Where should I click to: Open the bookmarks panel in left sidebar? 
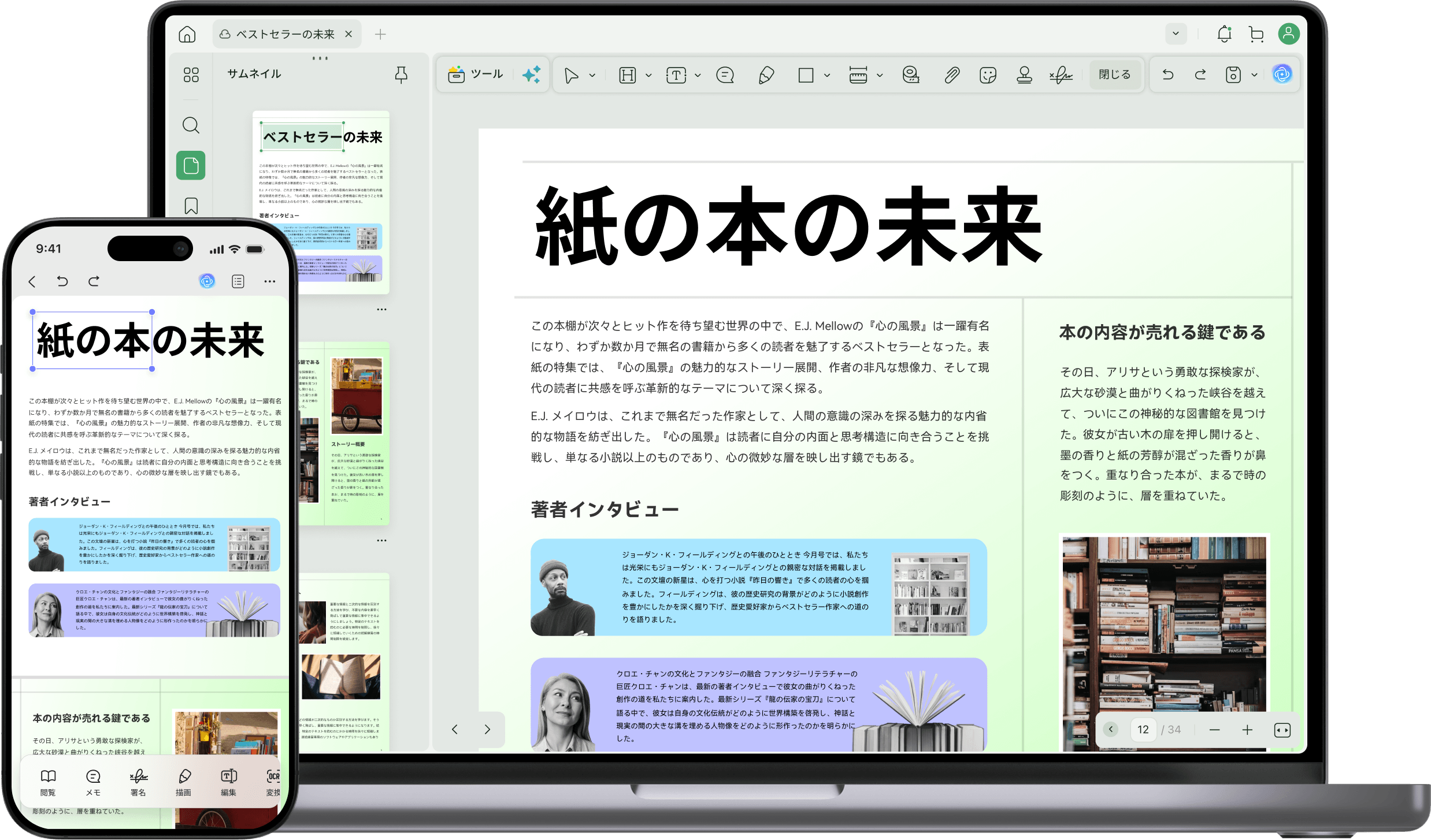point(191,206)
